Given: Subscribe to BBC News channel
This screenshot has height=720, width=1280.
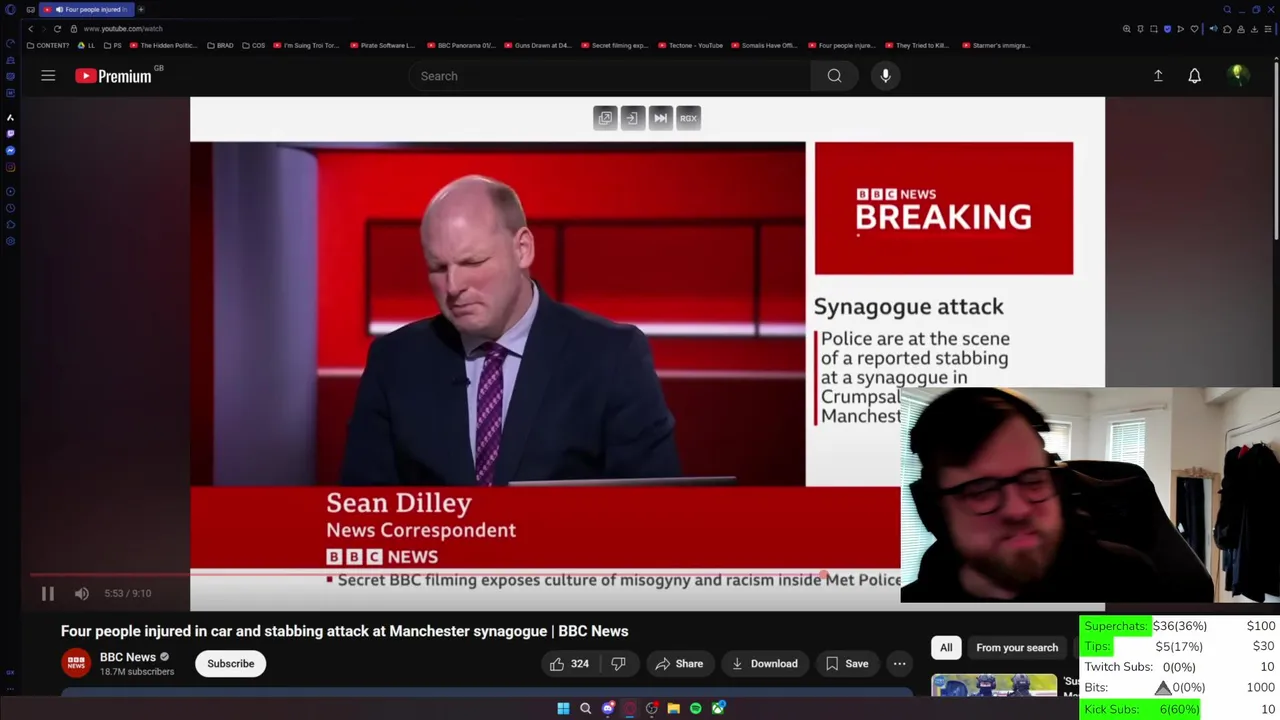Looking at the screenshot, I should point(231,664).
